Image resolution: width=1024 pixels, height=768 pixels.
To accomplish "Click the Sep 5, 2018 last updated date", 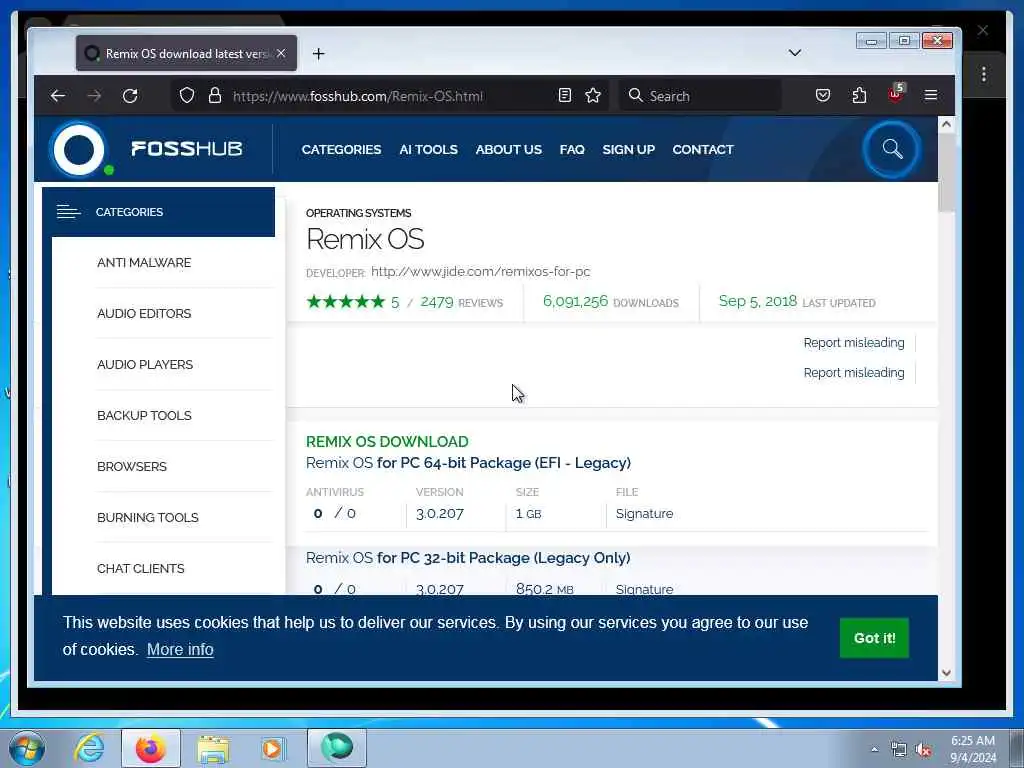I will tap(797, 301).
